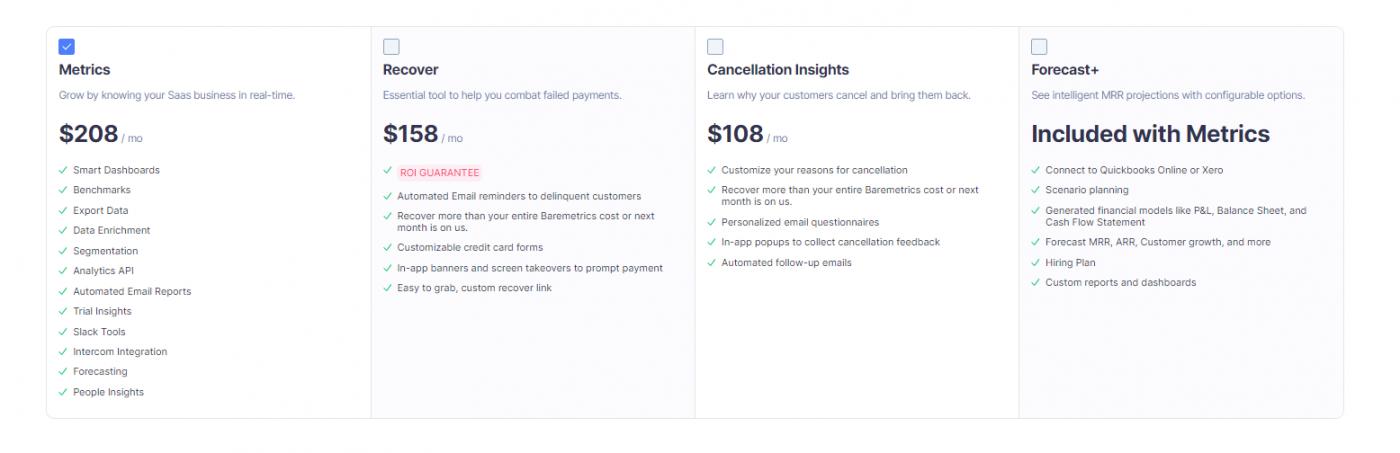Click the checkmark next to Smart Dashboards
The image size is (1400, 453).
tap(64, 170)
